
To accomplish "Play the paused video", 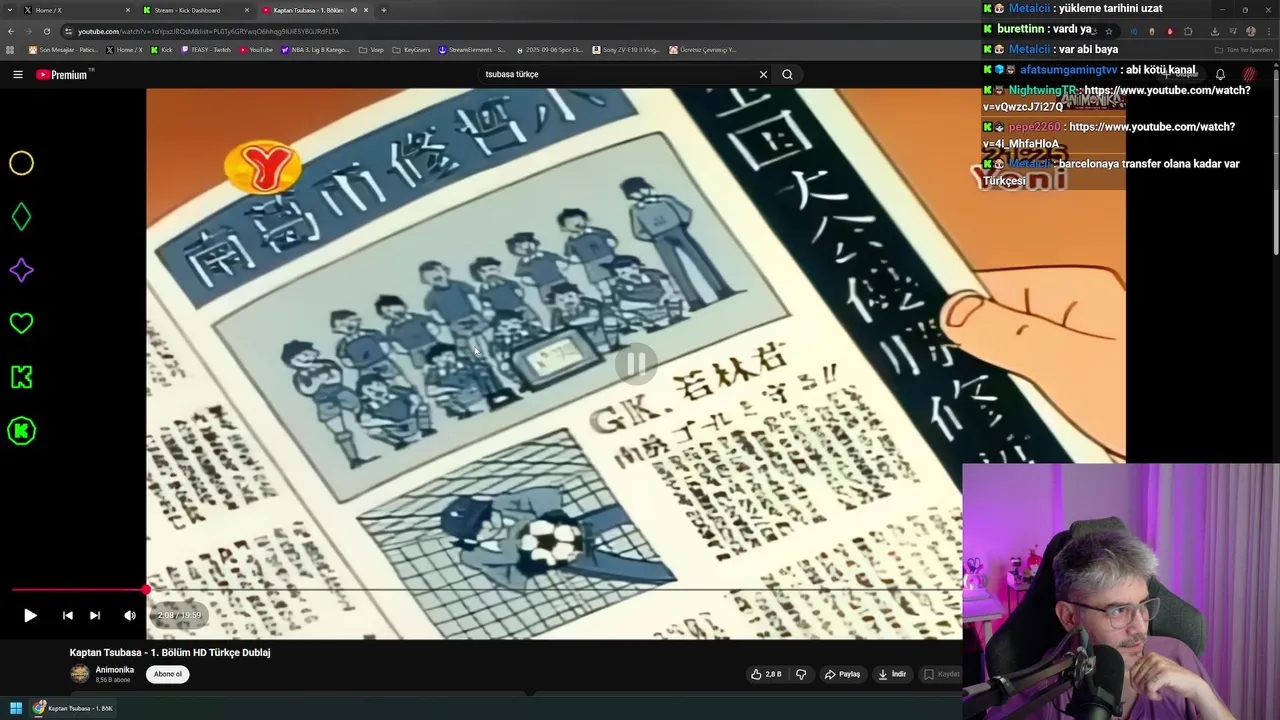I will click(x=30, y=615).
